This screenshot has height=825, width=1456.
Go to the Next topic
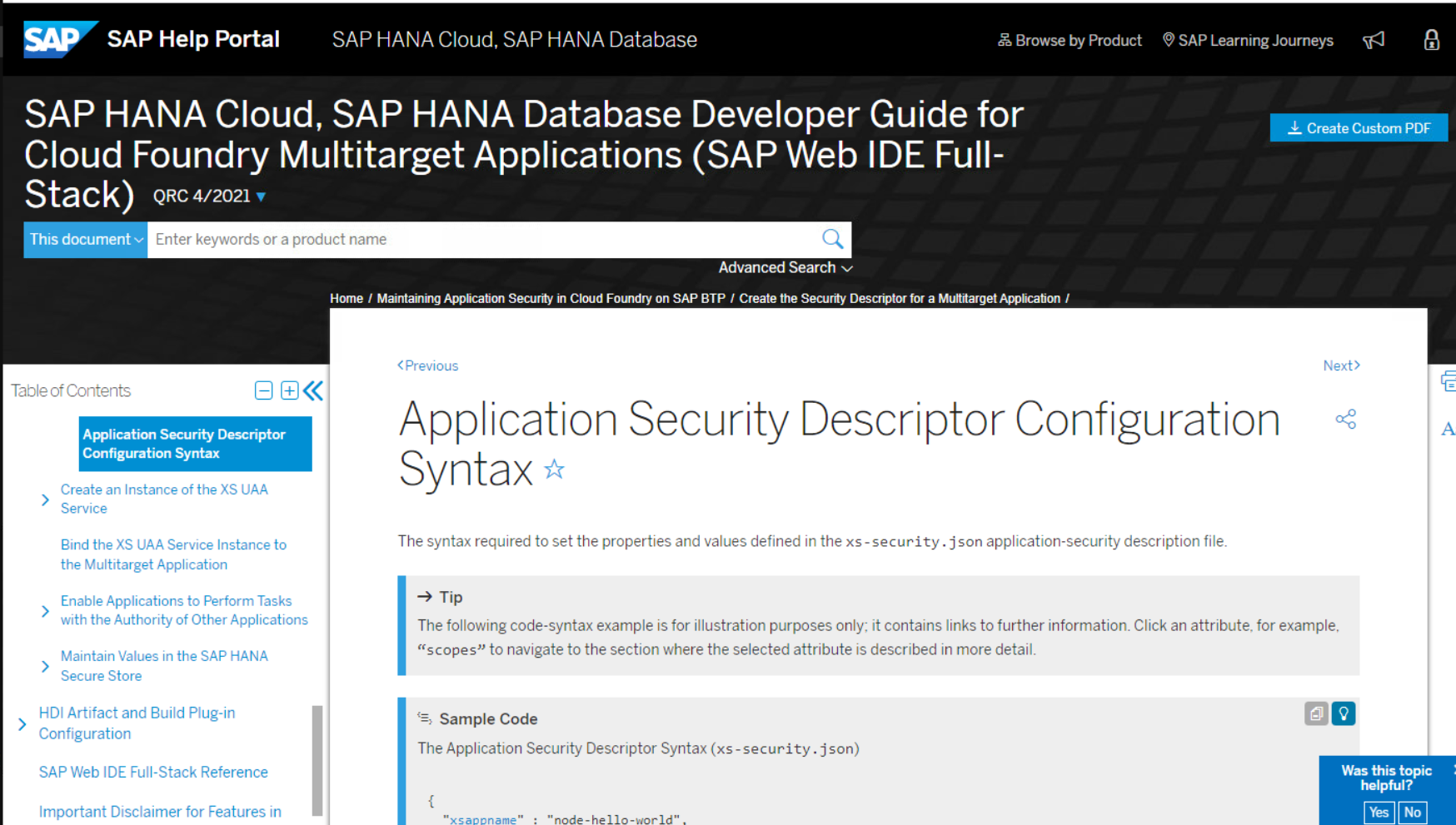(x=1341, y=365)
